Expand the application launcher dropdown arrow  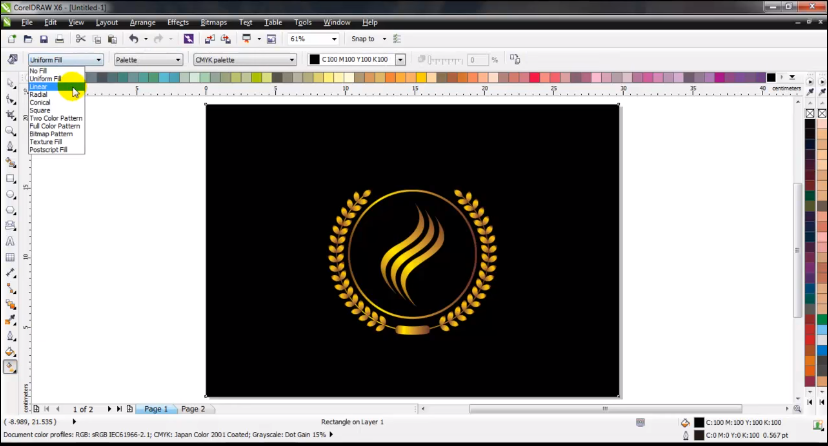259,39
